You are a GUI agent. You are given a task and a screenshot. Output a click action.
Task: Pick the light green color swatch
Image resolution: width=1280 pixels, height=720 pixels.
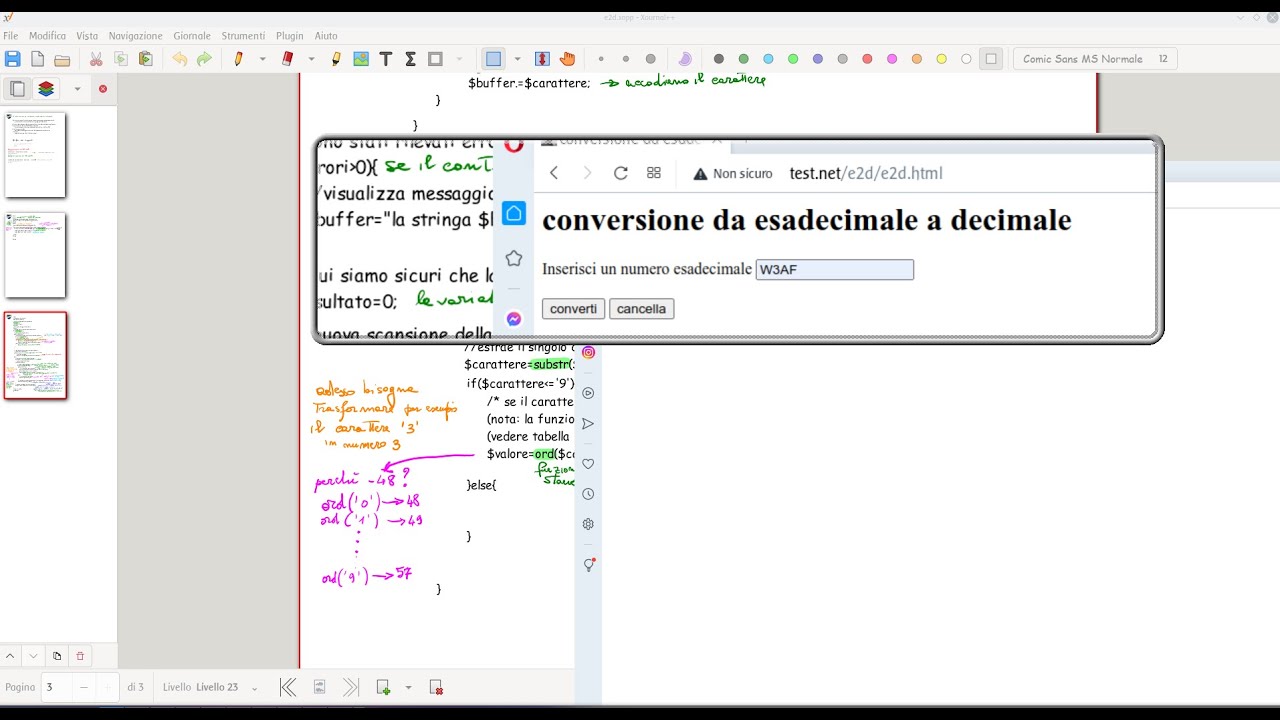(x=793, y=59)
